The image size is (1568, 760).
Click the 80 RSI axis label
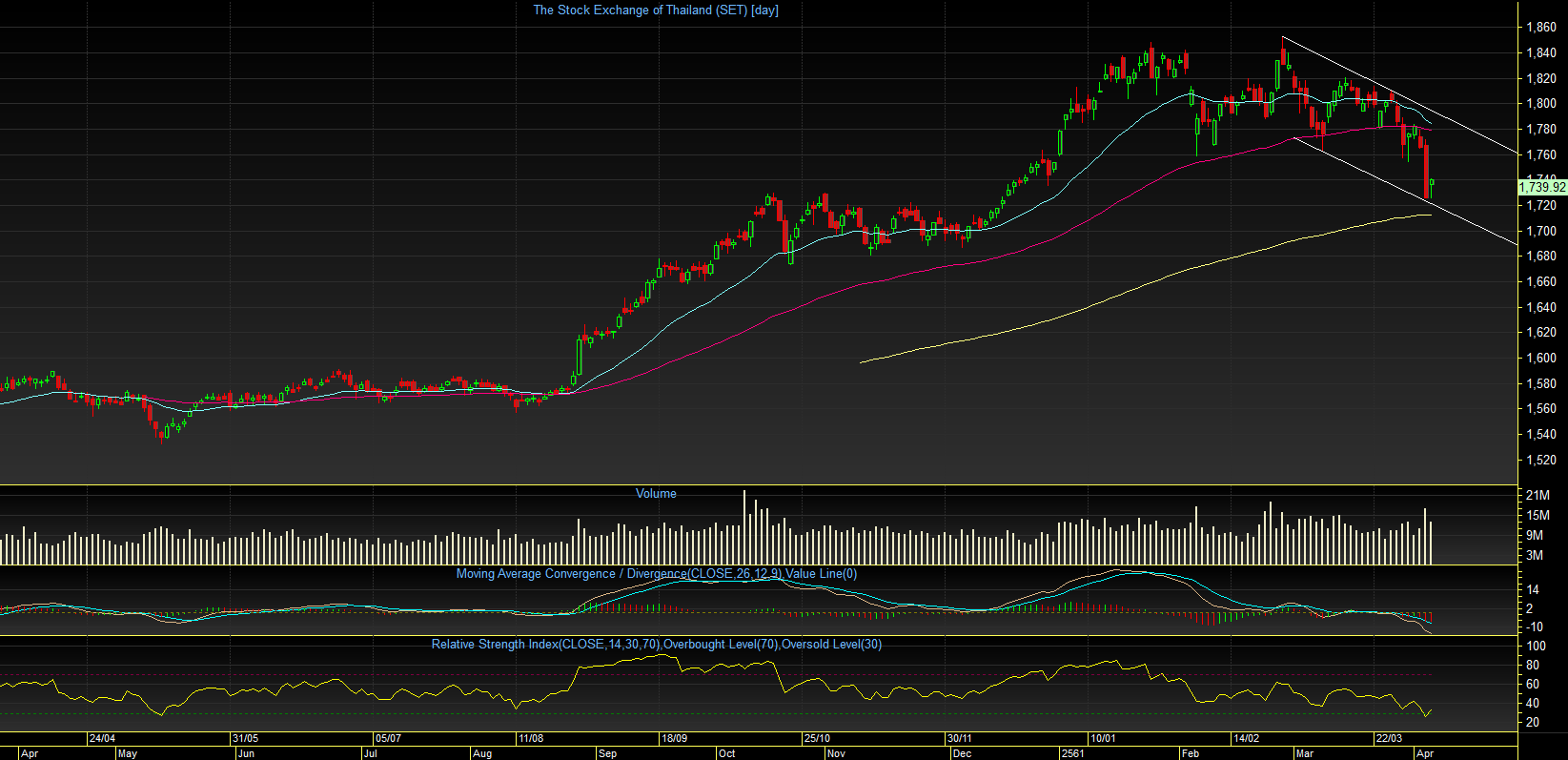(1533, 665)
